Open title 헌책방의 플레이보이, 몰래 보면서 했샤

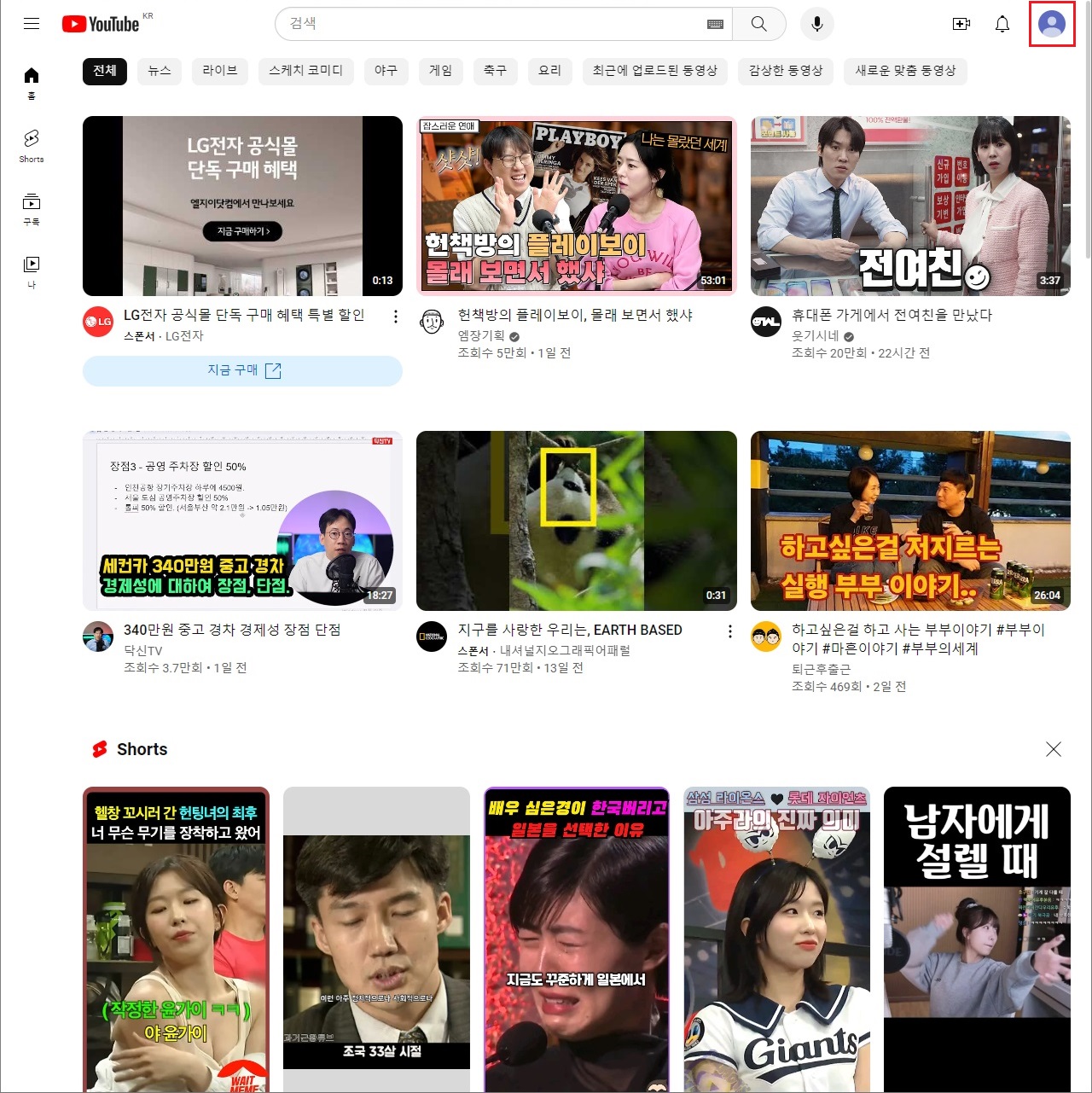point(575,316)
